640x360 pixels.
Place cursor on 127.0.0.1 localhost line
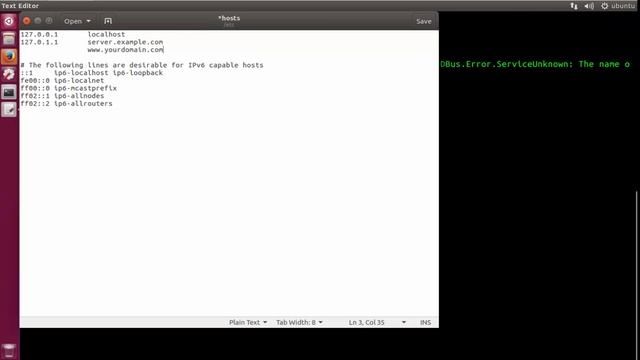(73, 35)
